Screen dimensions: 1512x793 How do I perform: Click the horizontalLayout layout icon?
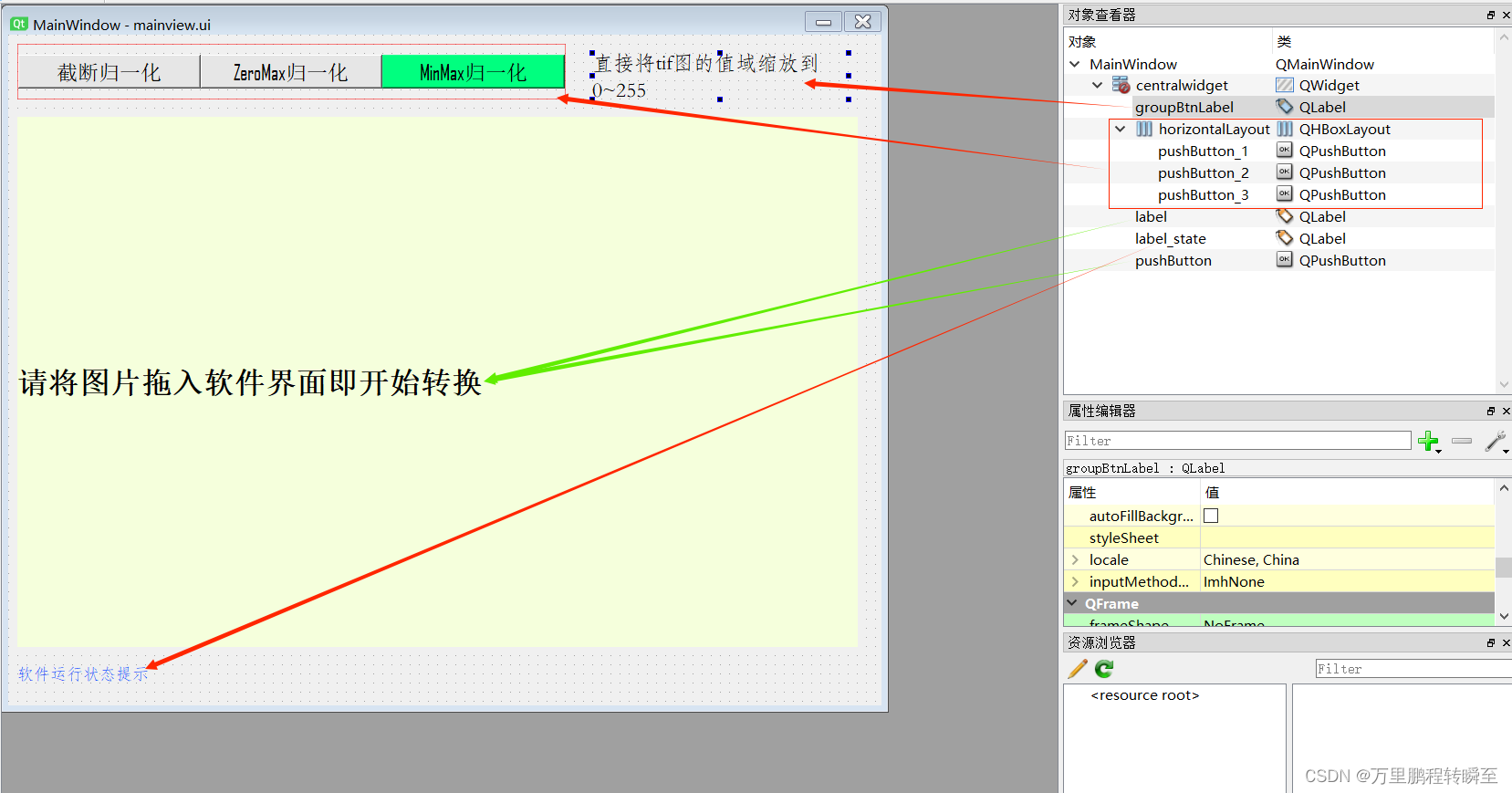(x=1144, y=129)
